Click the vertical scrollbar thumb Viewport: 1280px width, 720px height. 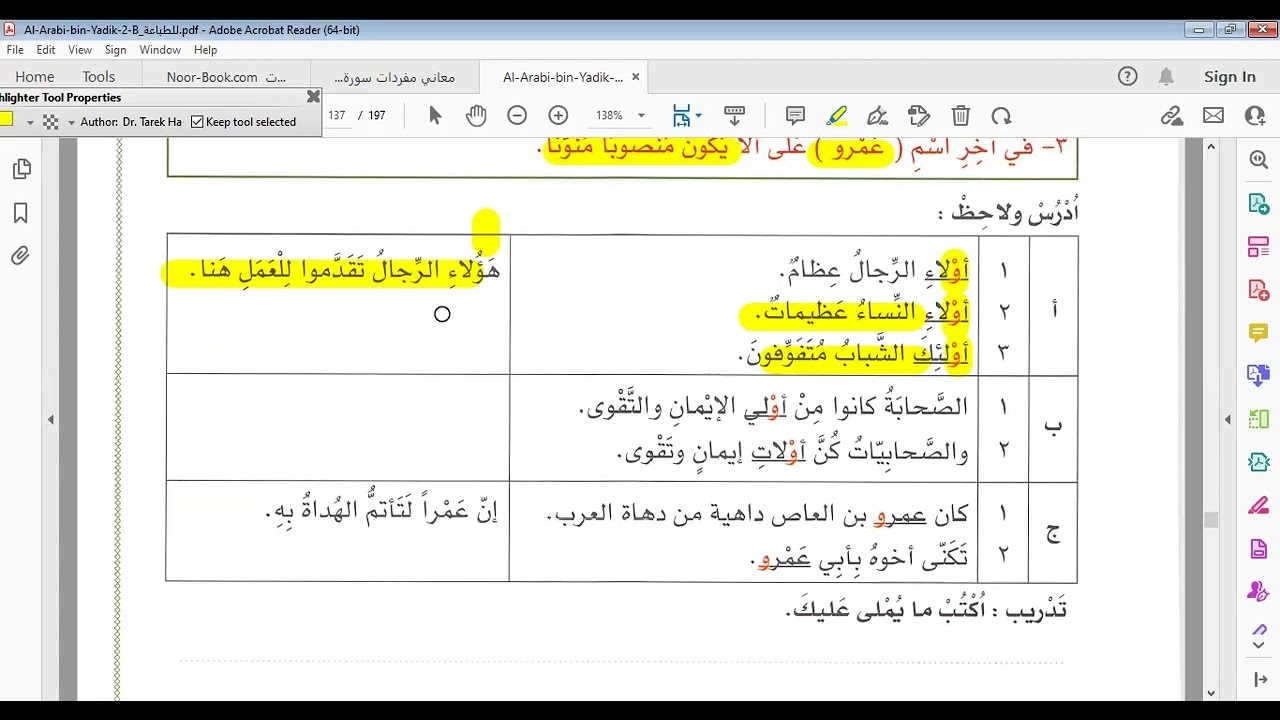pyautogui.click(x=1211, y=520)
